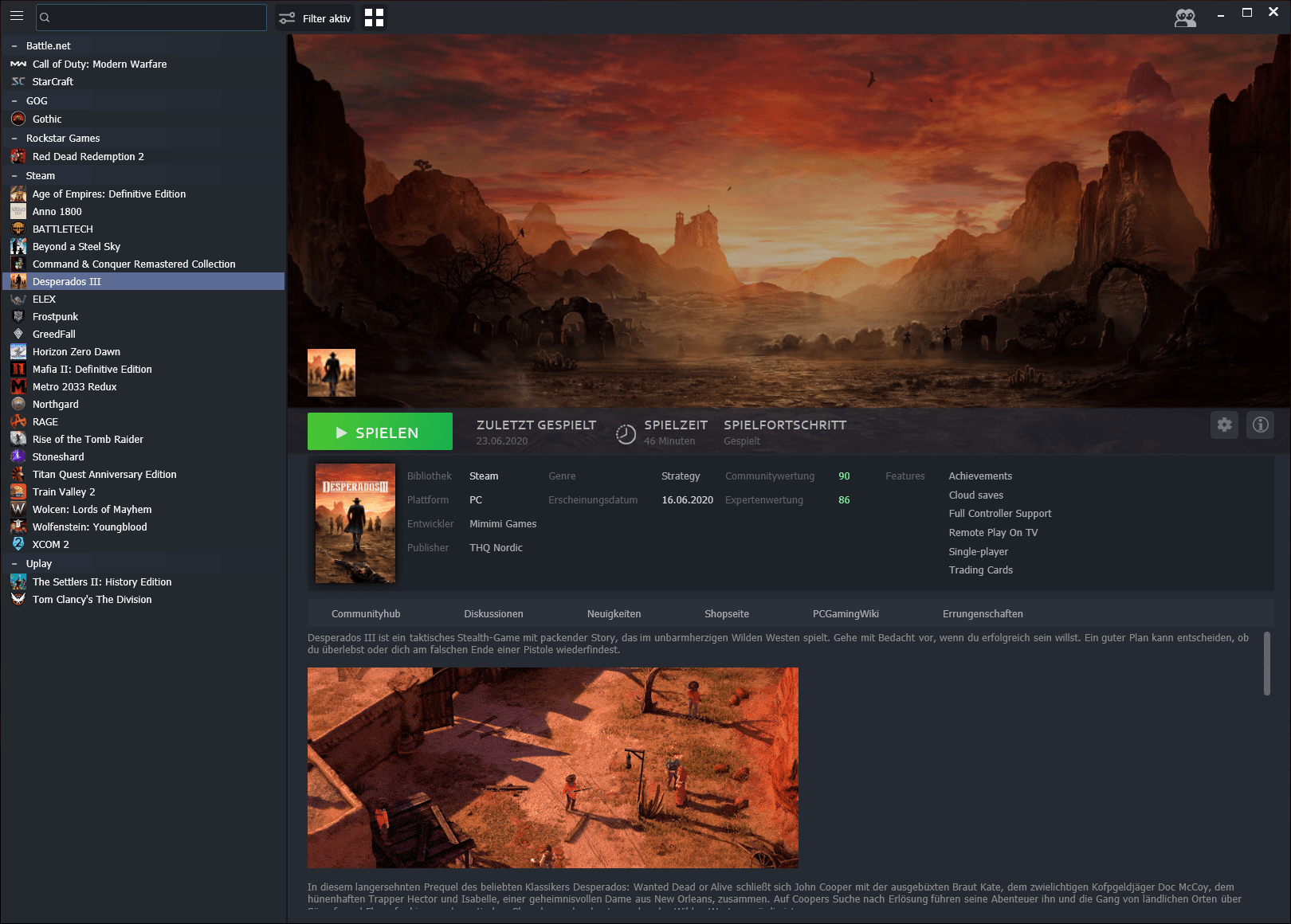The image size is (1291, 924).
Task: Start game with SPIELEN button
Action: tap(380, 432)
